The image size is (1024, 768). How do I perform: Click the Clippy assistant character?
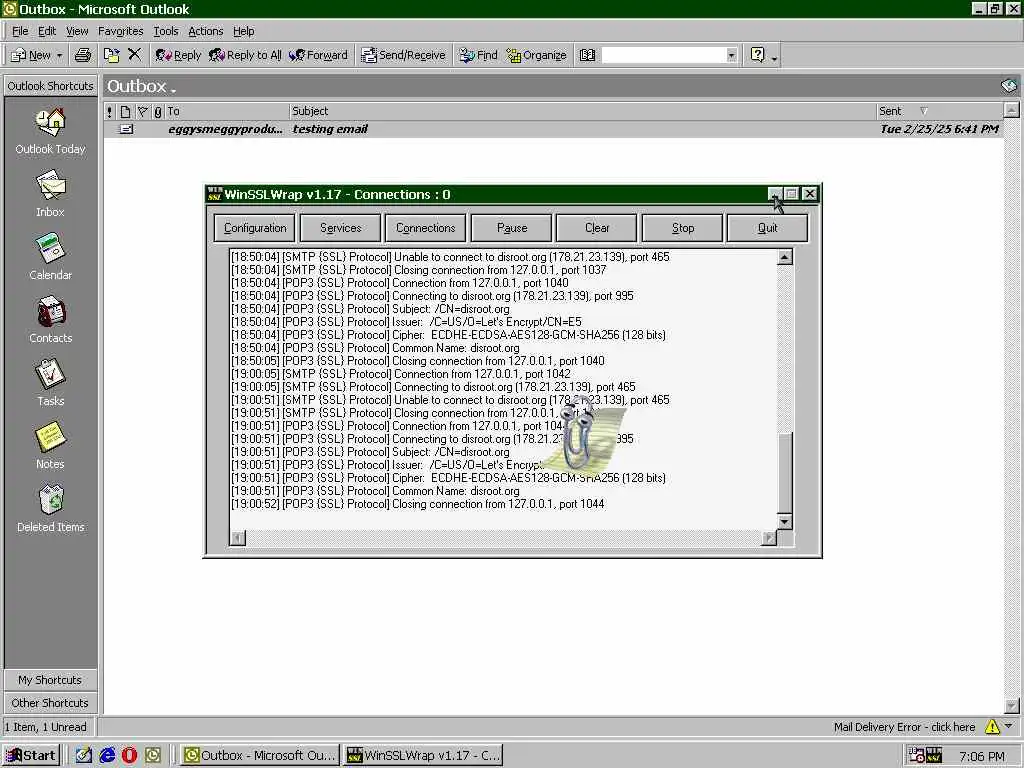[x=579, y=434]
